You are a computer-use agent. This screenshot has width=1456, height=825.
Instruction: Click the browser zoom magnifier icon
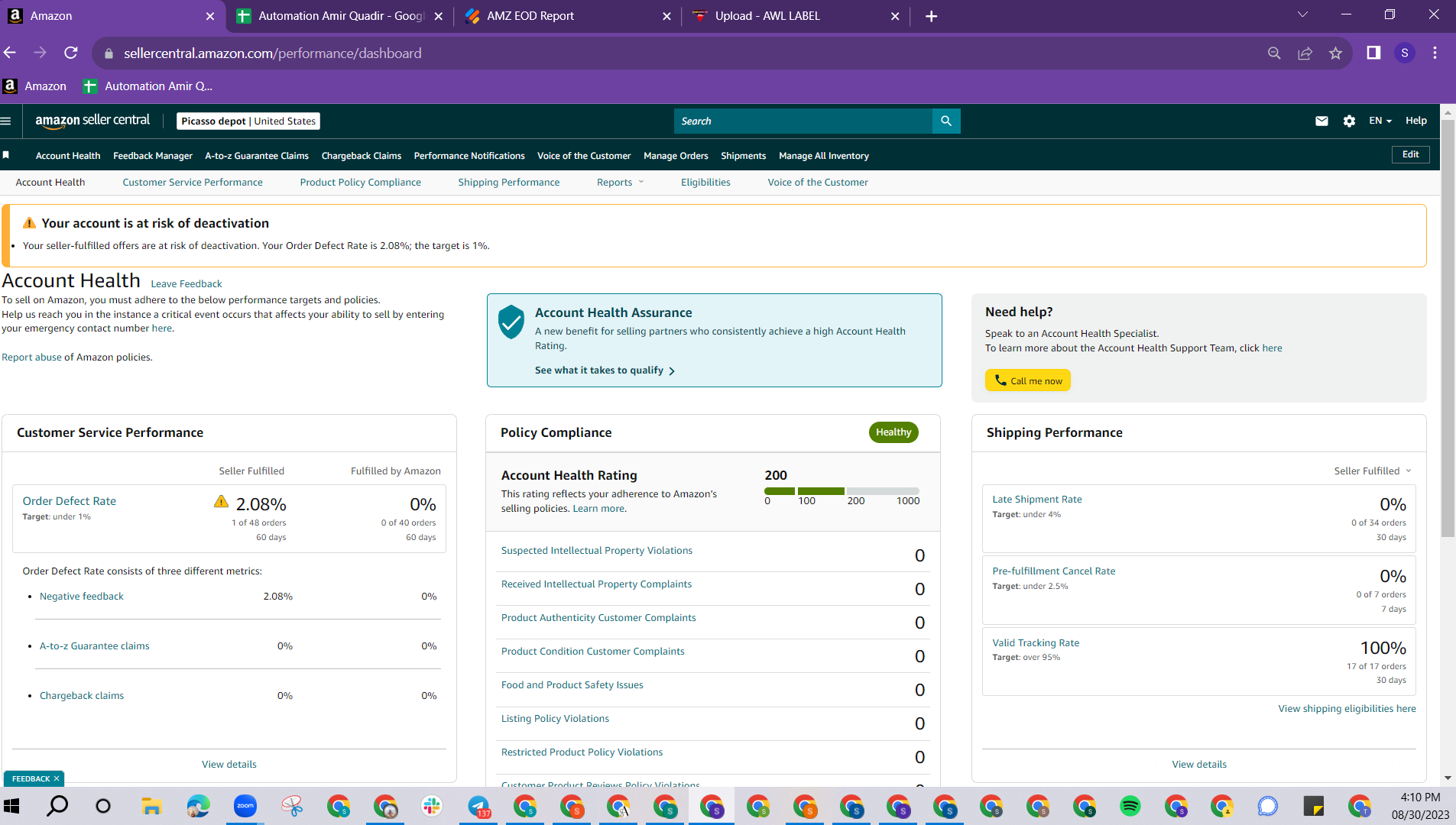click(x=1274, y=53)
